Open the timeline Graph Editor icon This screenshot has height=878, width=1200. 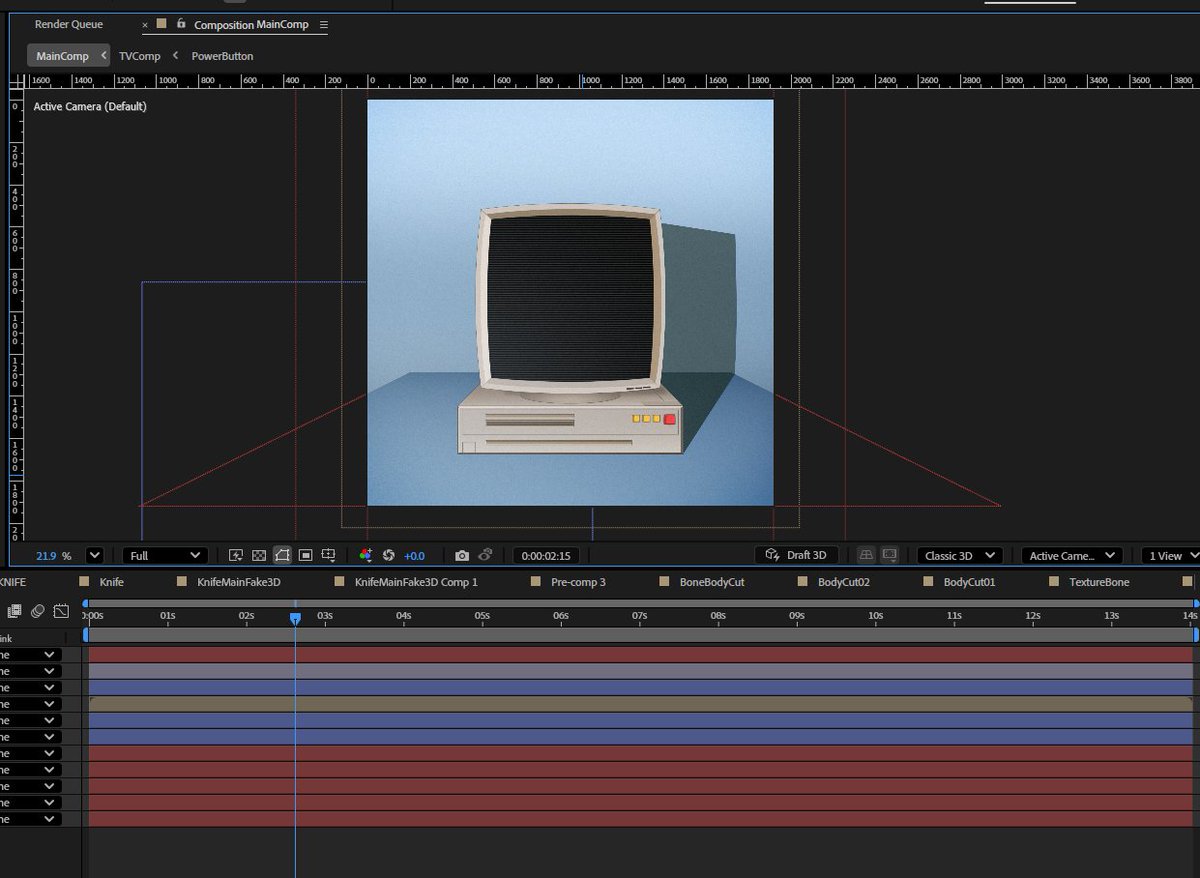pyautogui.click(x=61, y=610)
